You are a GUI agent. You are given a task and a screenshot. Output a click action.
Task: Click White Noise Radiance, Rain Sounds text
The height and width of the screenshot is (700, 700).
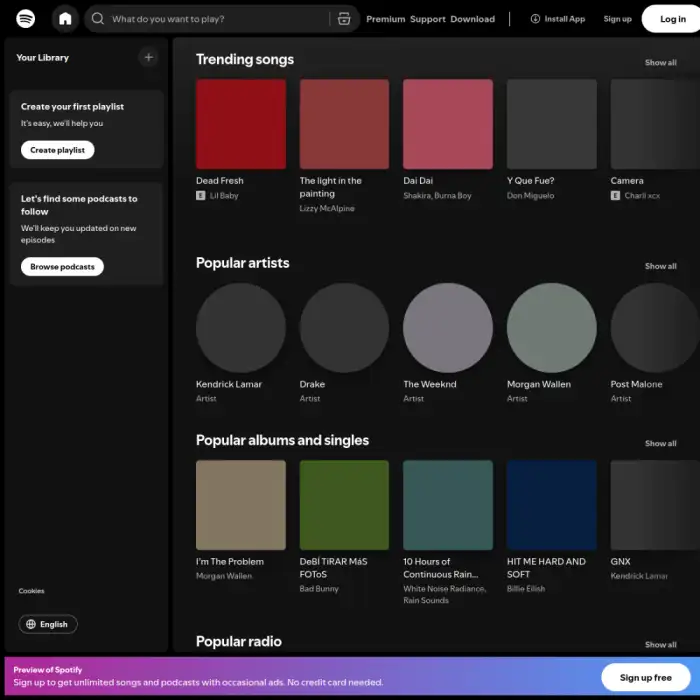pos(445,595)
